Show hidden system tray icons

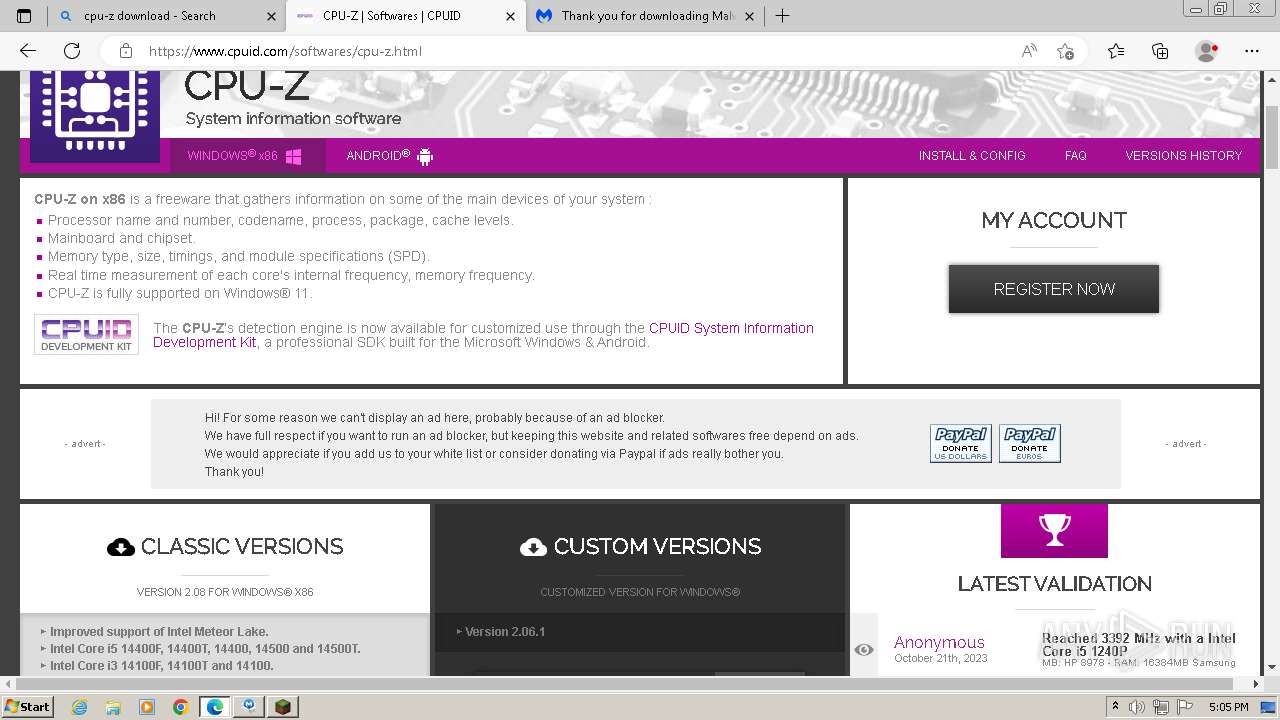1116,707
